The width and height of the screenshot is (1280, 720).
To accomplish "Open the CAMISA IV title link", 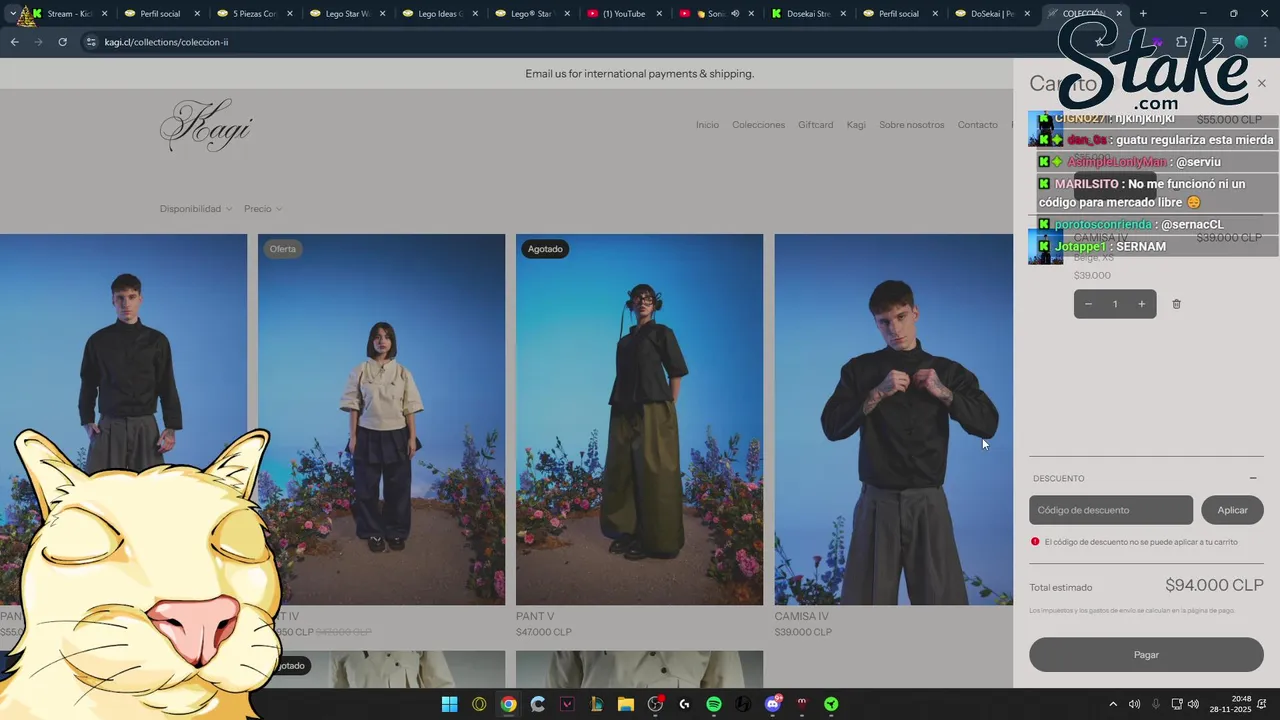I will (x=801, y=616).
